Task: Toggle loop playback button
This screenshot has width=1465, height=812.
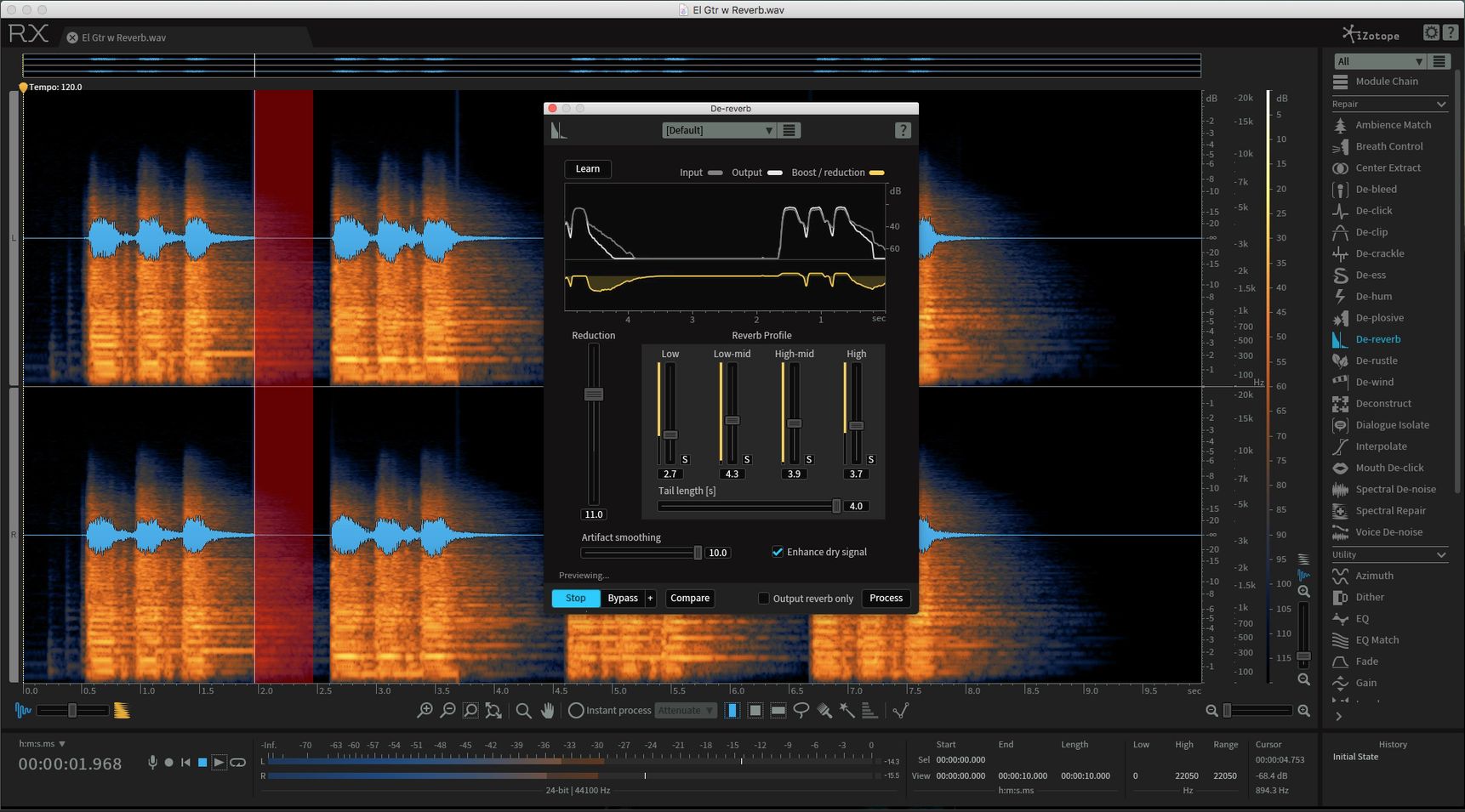Action: point(238,763)
